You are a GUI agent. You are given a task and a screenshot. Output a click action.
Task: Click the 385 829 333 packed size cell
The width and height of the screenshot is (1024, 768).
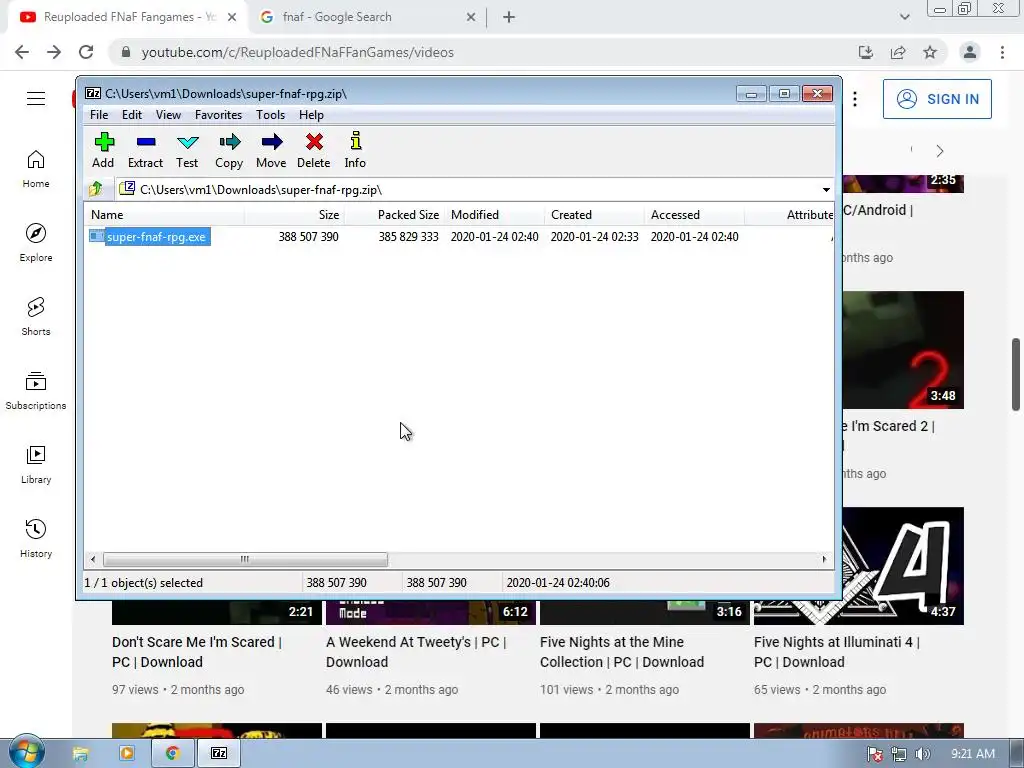[408, 237]
